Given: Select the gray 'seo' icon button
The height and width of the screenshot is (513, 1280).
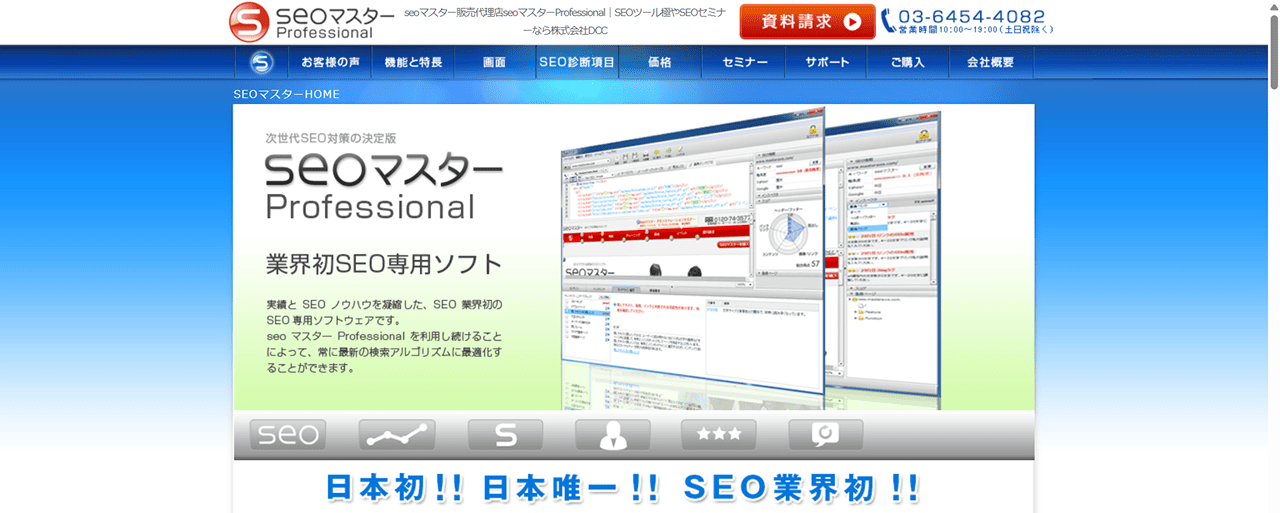Looking at the screenshot, I should [x=287, y=435].
